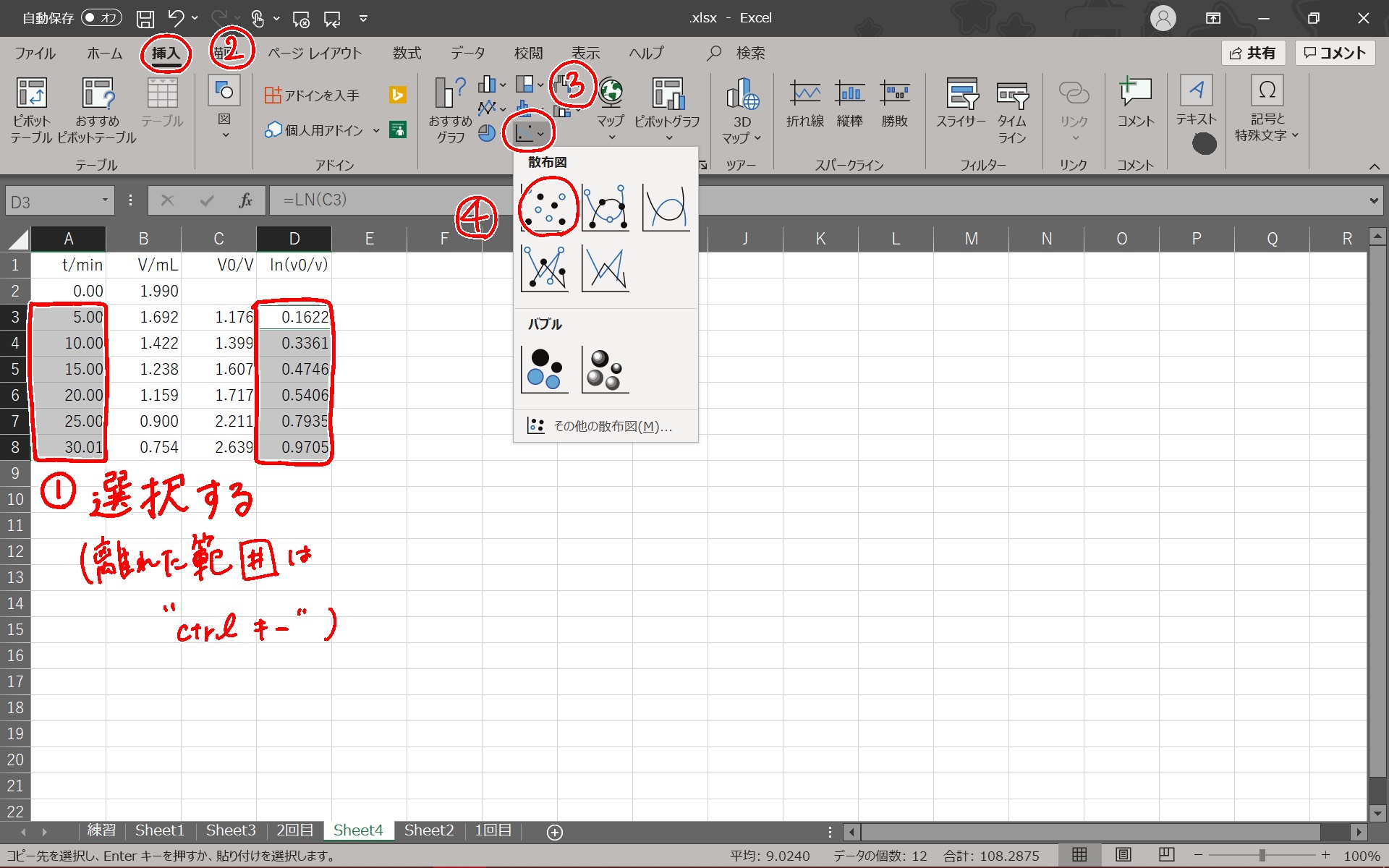The image size is (1389, 868).
Task: Open the personal add-ins dropdown arrow
Action: pos(376,130)
